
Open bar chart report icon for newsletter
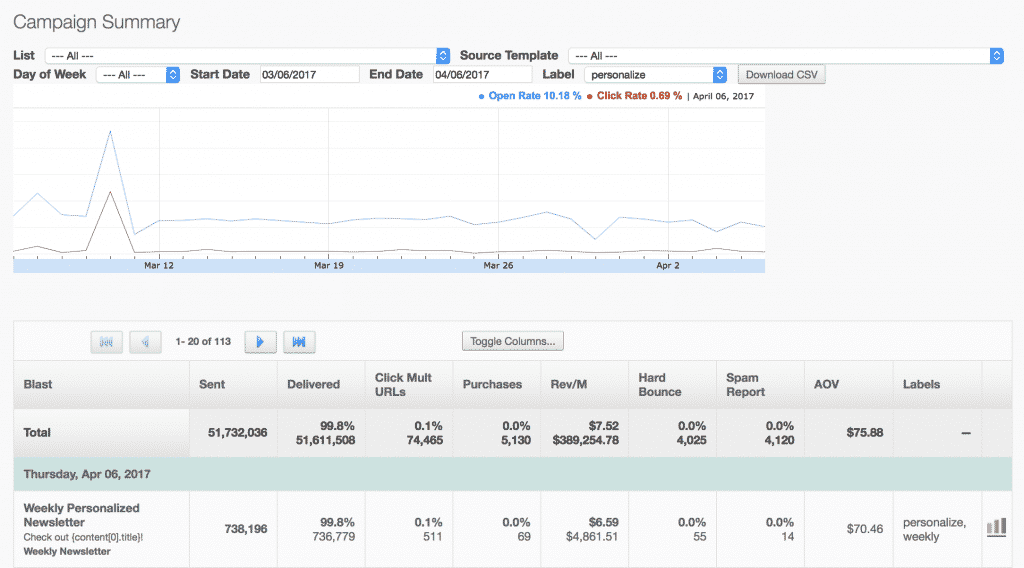996,527
